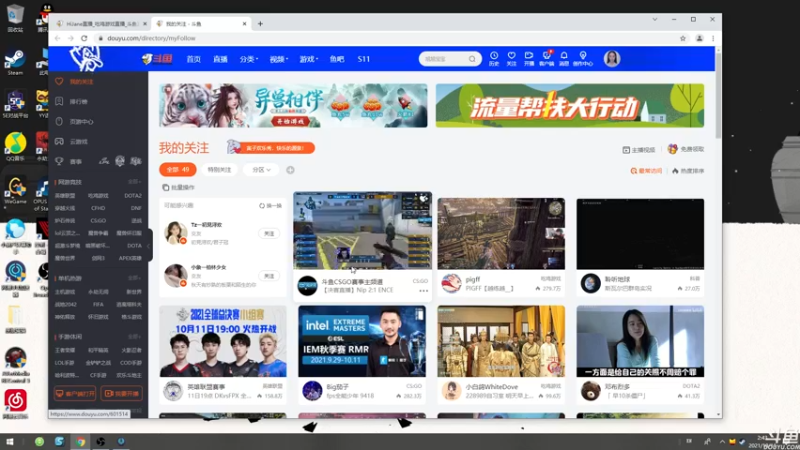Expand 全部 next to 手游休闲 section
800x450 pixels.
click(x=134, y=337)
